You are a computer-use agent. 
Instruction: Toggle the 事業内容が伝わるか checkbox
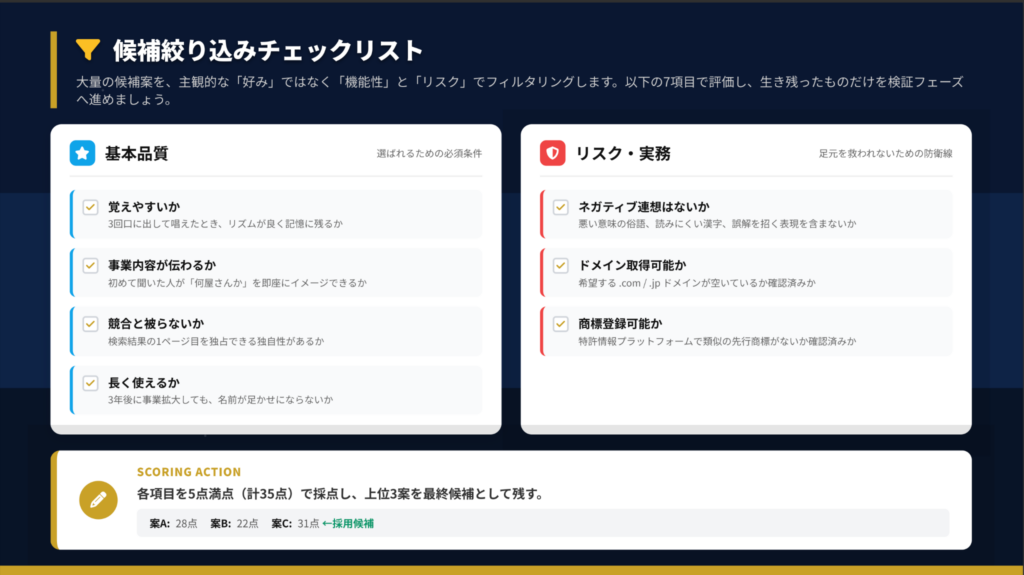click(x=91, y=266)
